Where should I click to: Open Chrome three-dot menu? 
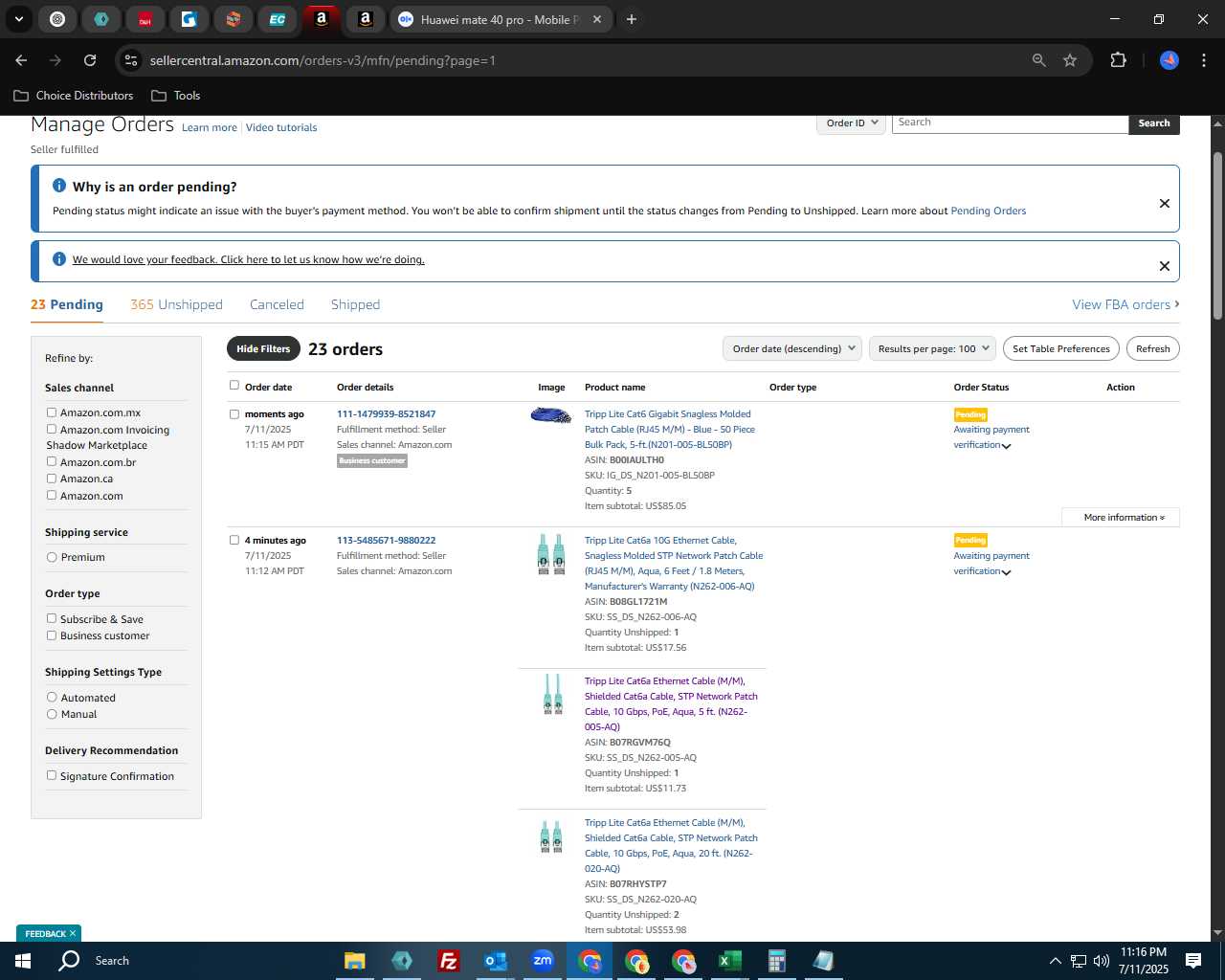pos(1202,60)
